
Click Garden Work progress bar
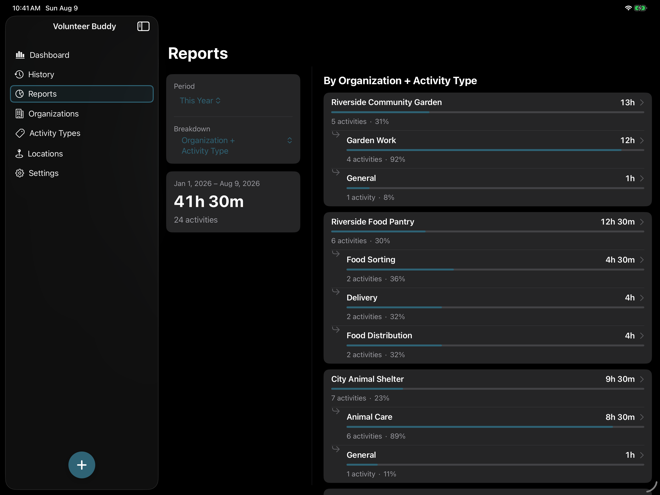point(495,150)
